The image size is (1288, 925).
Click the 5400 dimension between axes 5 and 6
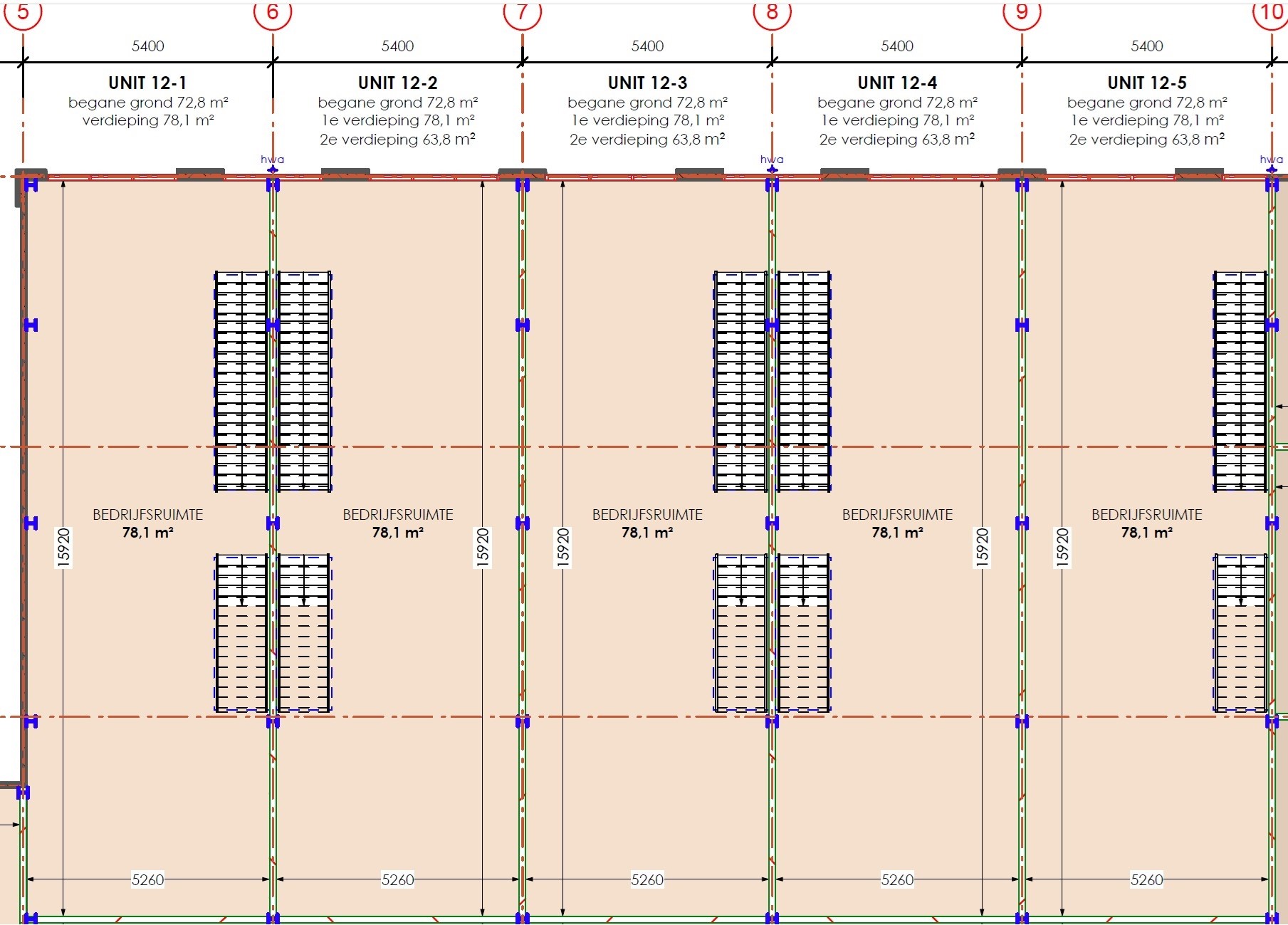click(147, 46)
